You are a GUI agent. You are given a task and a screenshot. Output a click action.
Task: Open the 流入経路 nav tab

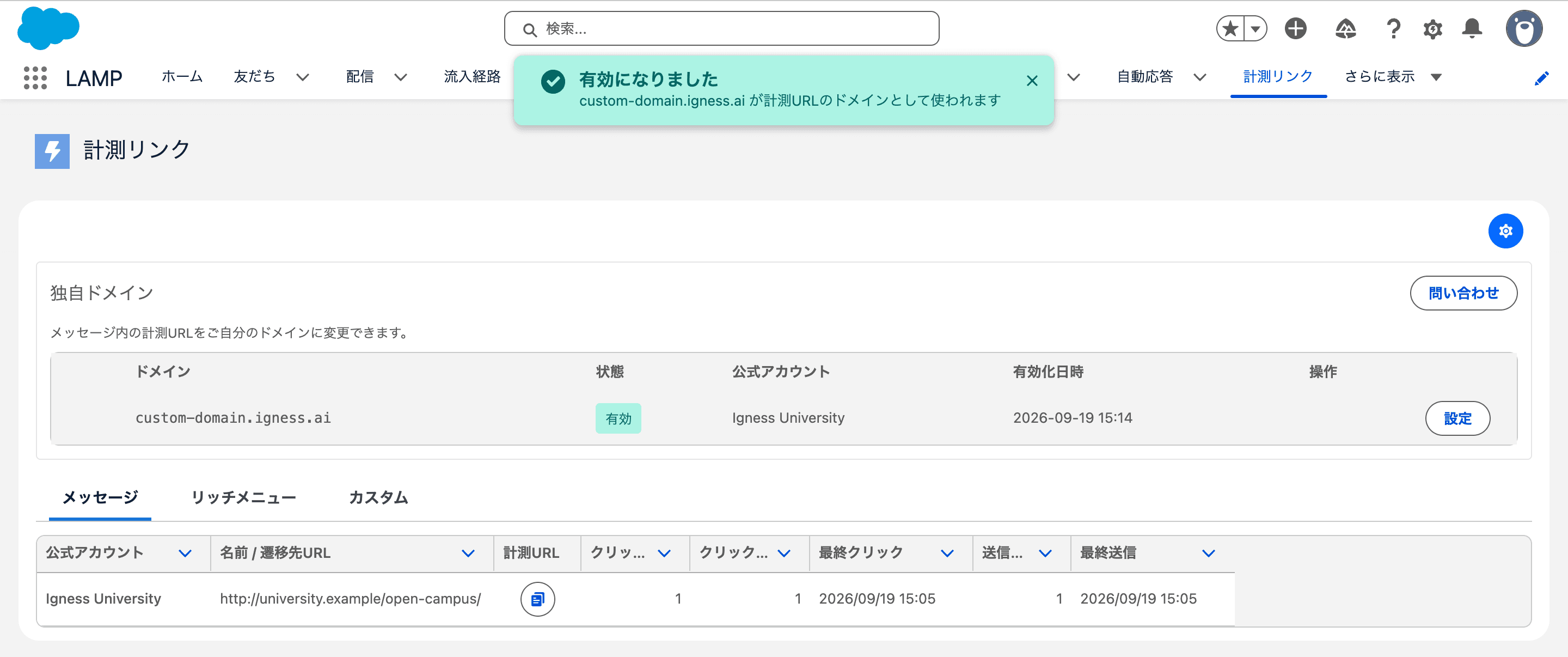point(473,77)
